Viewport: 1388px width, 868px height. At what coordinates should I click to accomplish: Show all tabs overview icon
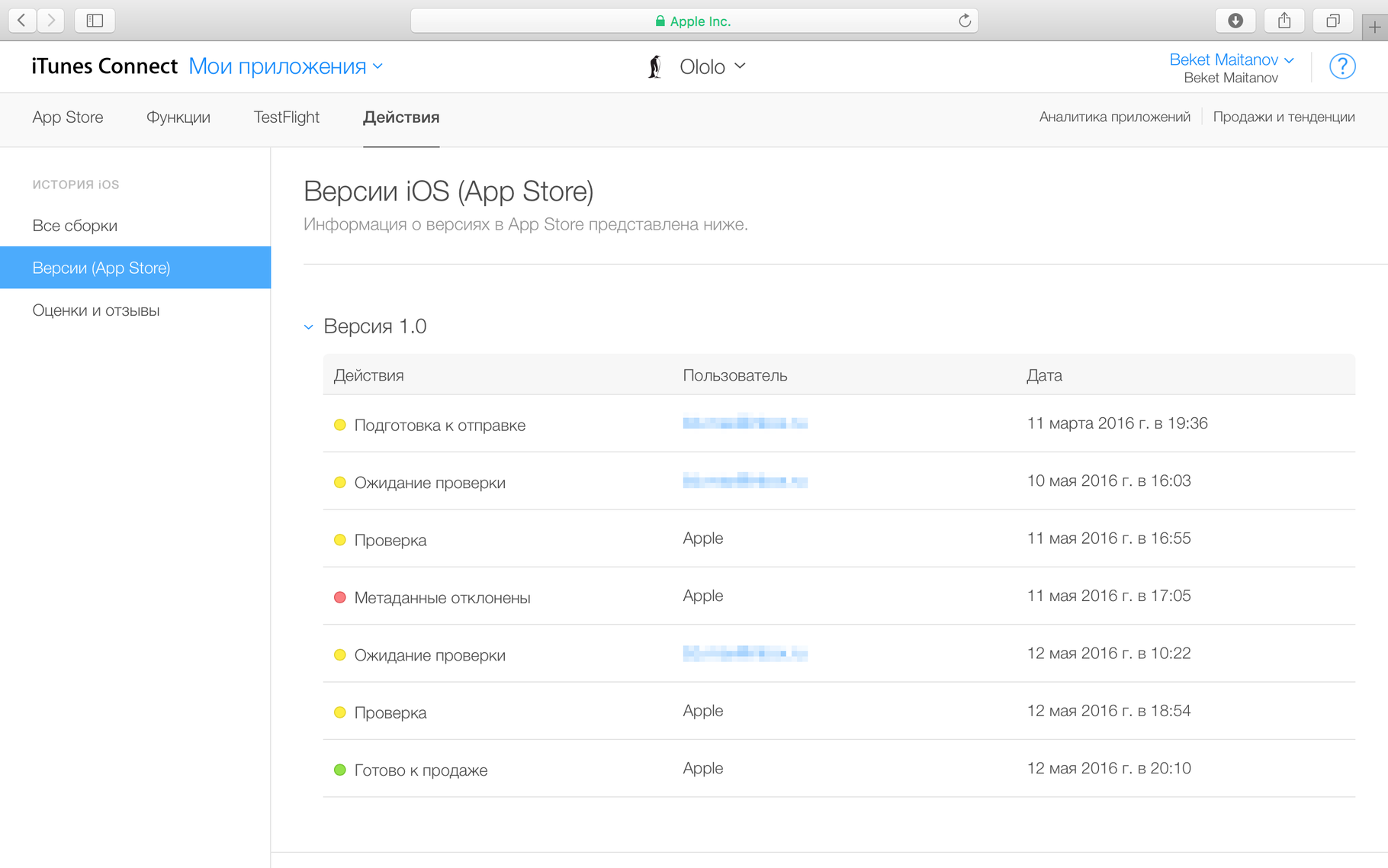click(1332, 21)
